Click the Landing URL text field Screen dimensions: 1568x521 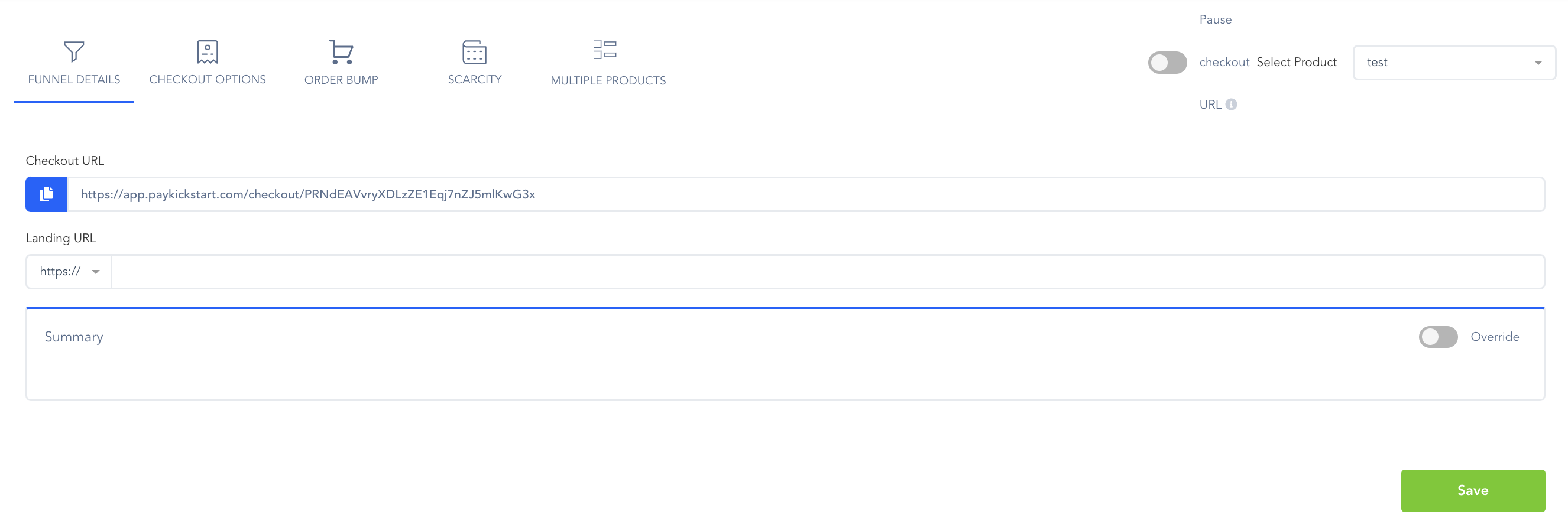[x=827, y=272]
